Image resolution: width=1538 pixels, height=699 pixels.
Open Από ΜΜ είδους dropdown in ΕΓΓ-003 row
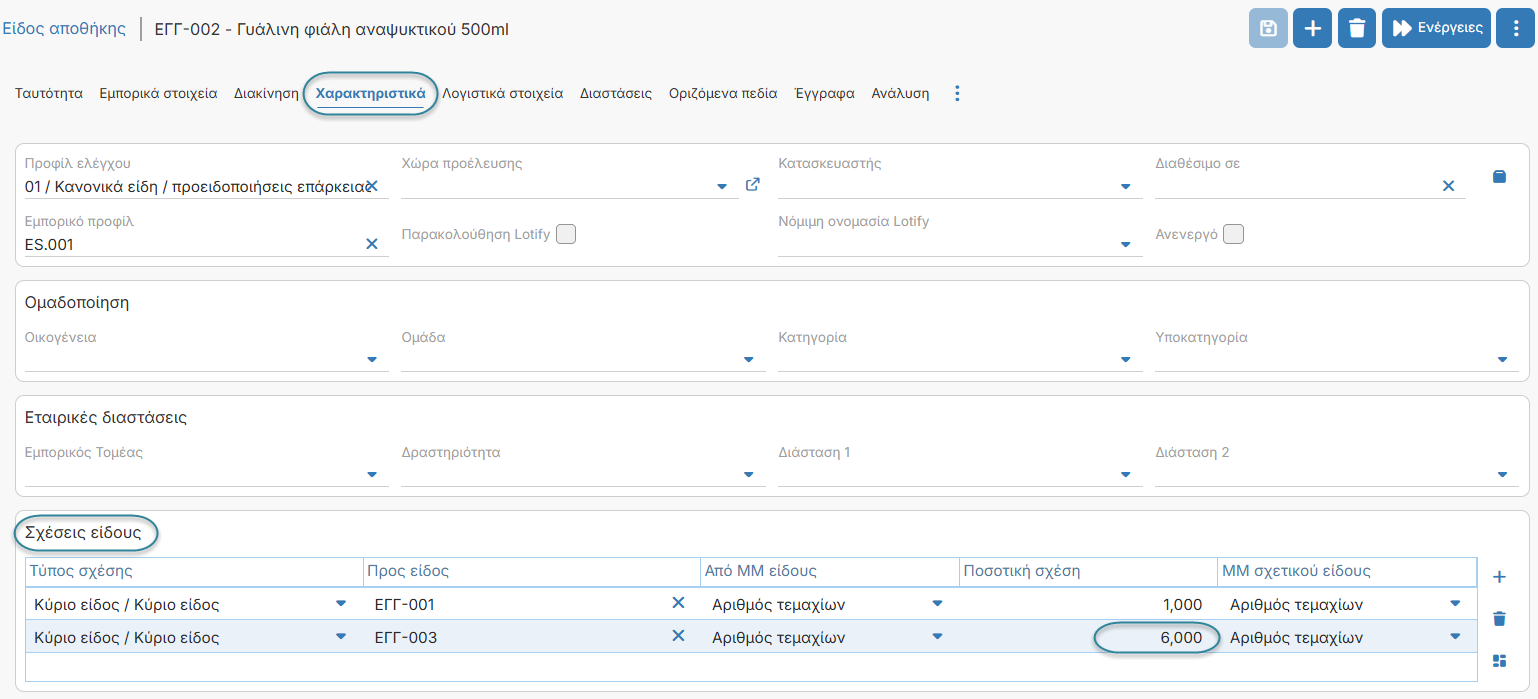point(937,636)
